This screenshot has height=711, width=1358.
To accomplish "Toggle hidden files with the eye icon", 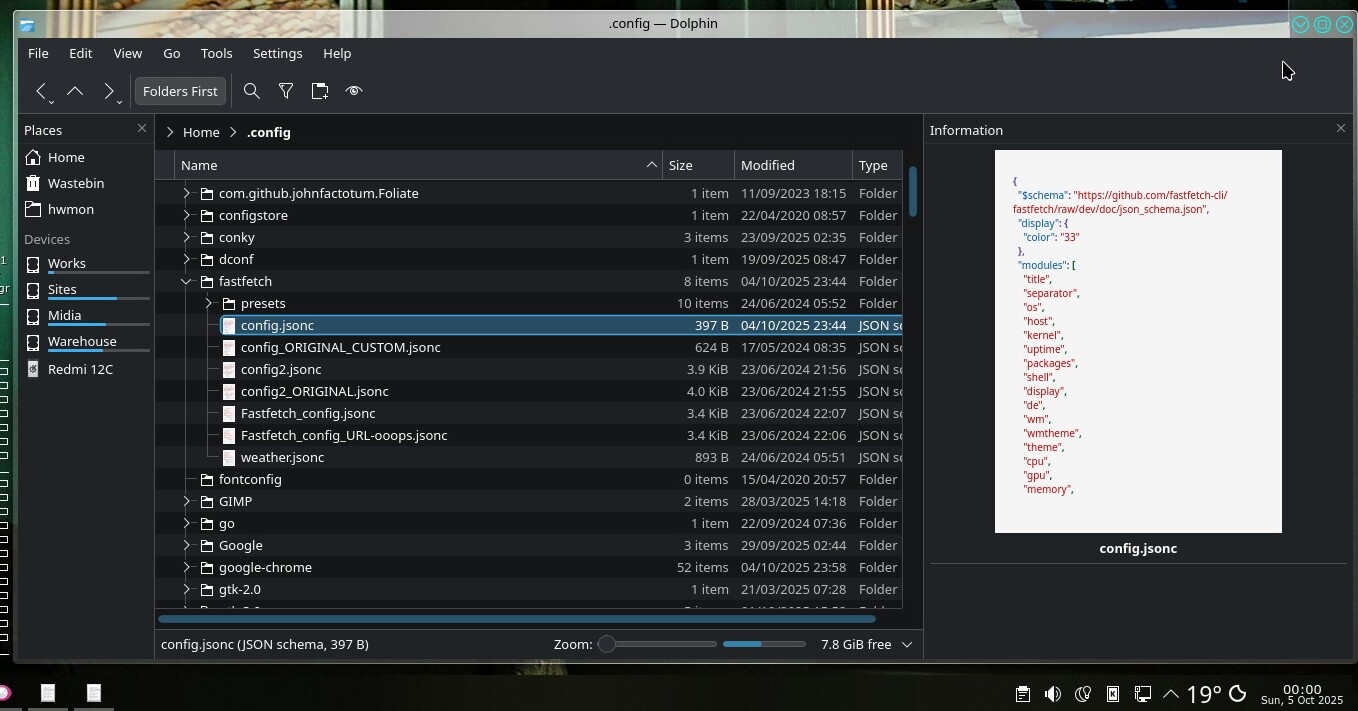I will click(354, 91).
